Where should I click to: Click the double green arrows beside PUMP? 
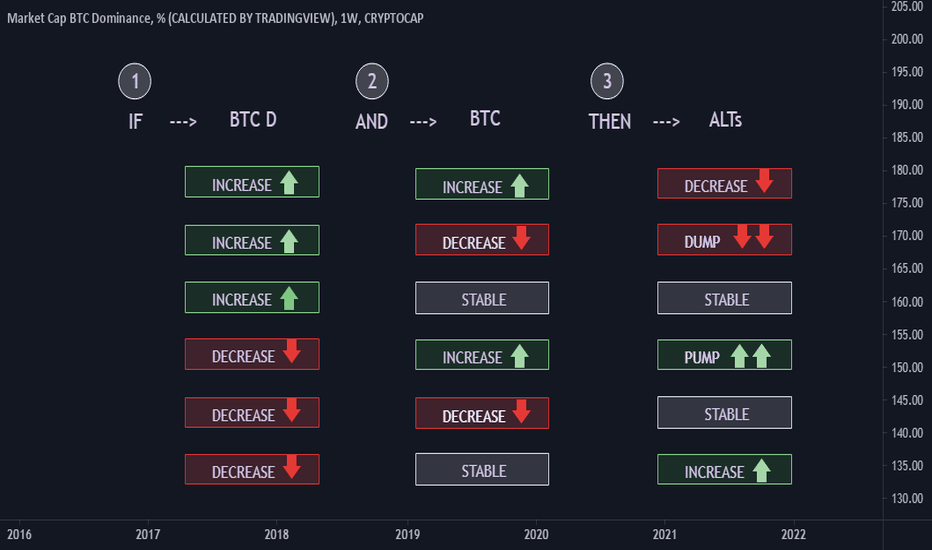[753, 355]
